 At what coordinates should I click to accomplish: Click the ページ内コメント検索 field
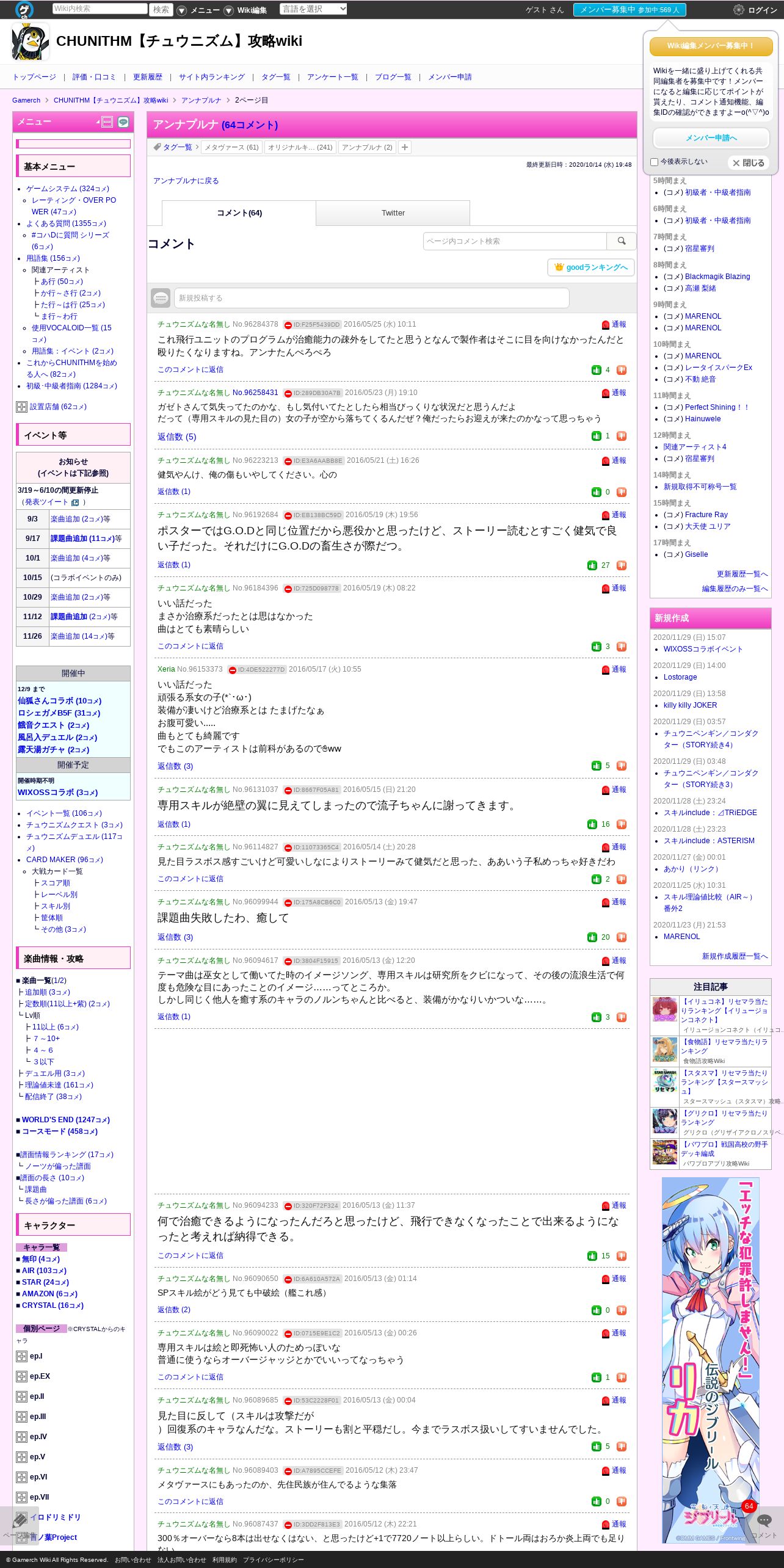click(515, 241)
